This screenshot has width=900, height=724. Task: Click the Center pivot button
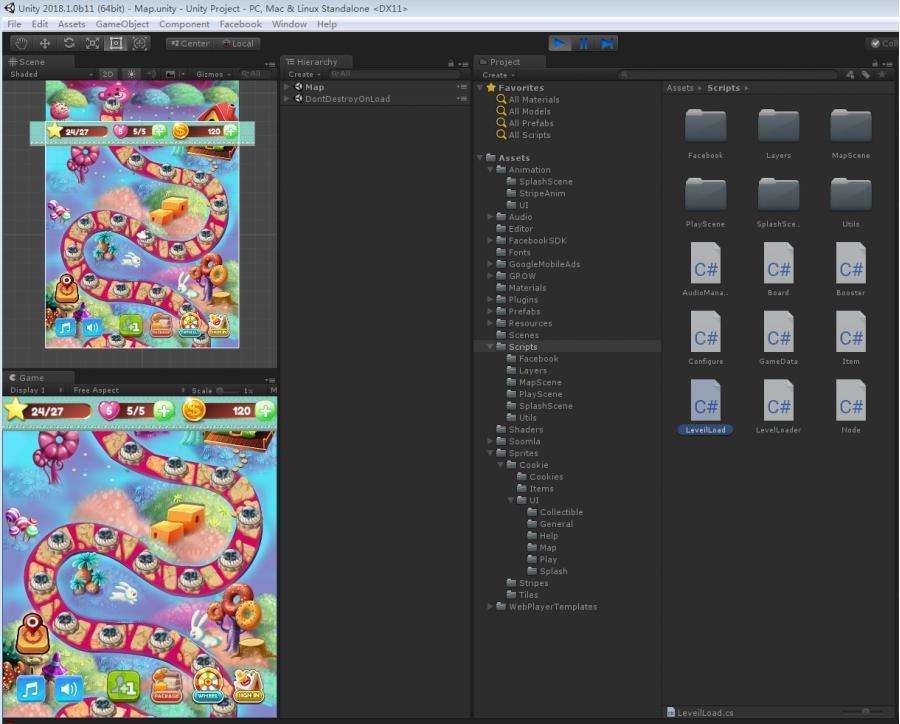(190, 43)
